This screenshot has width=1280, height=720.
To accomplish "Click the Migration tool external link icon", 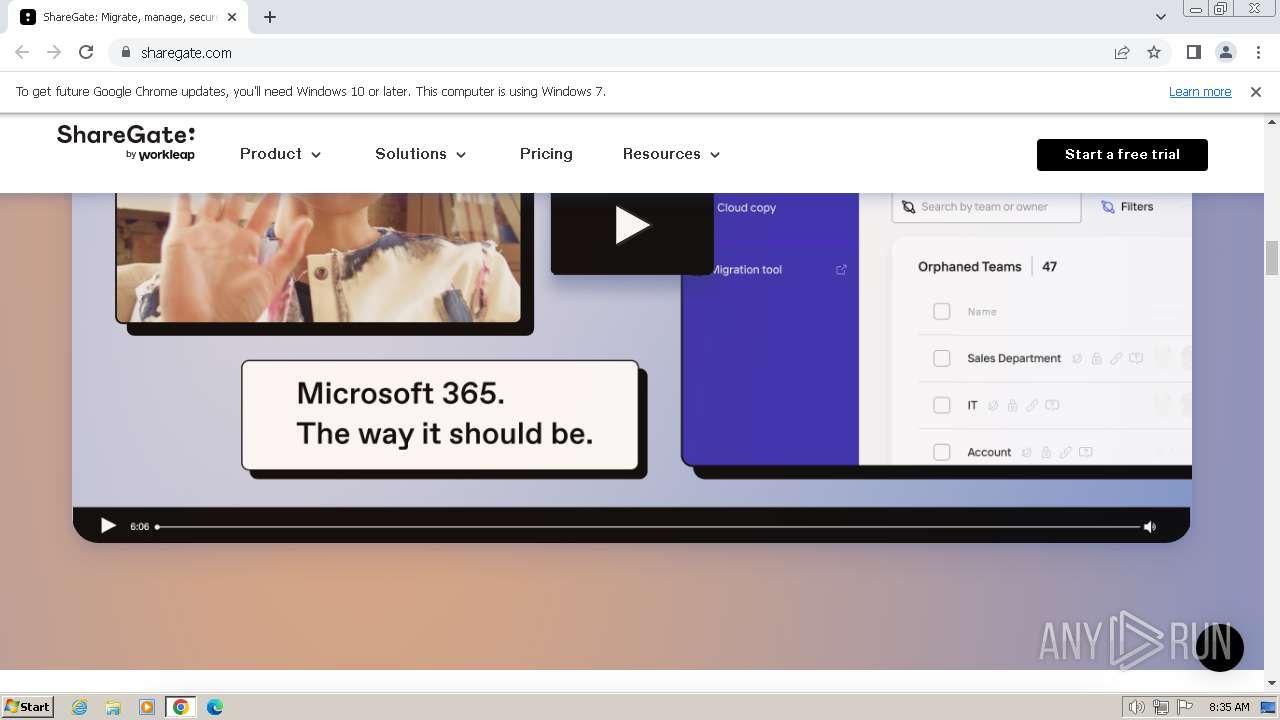I will [841, 270].
